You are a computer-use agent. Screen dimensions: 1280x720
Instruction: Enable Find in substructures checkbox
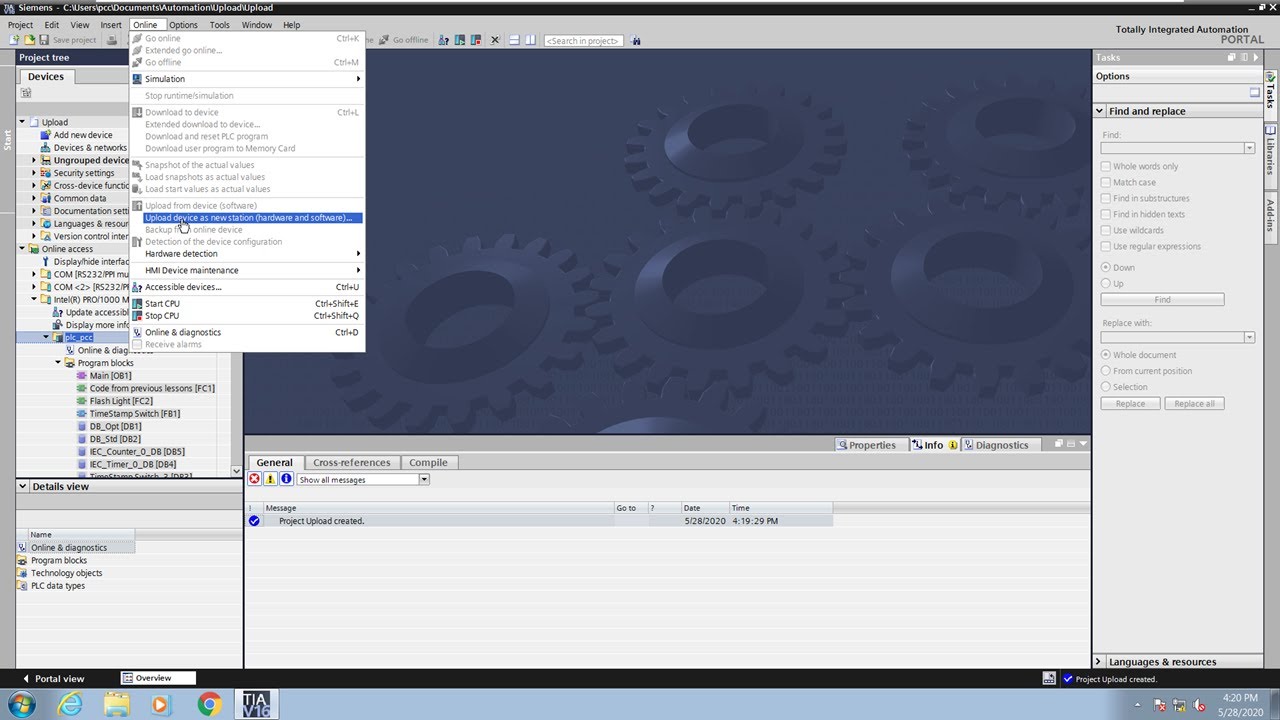(1106, 198)
